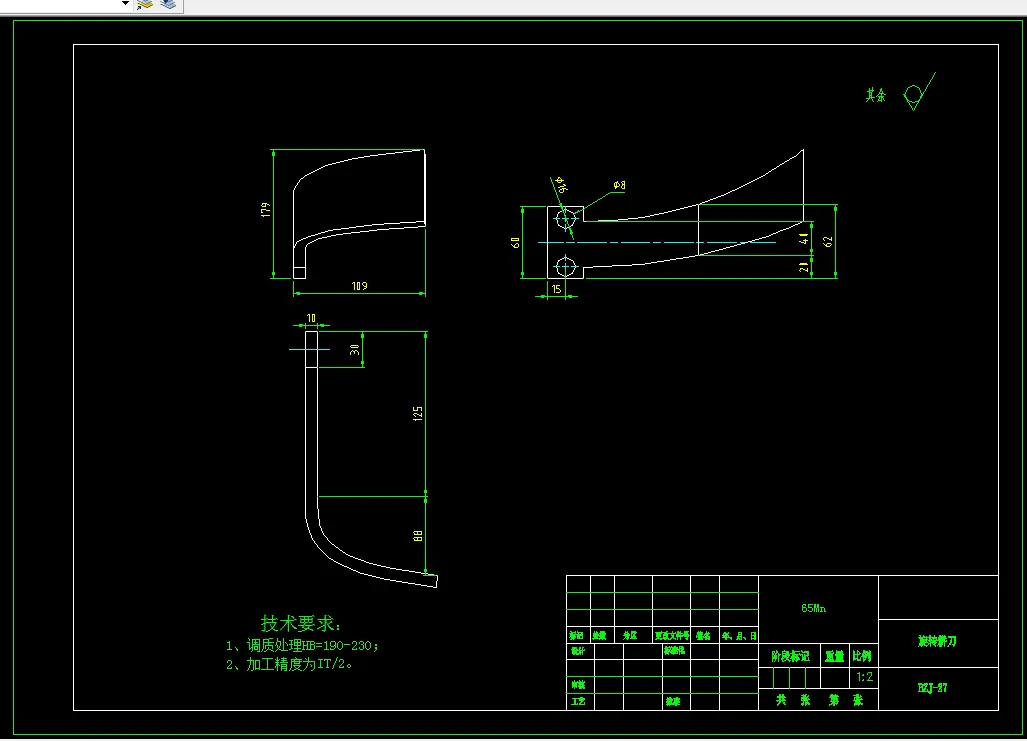Select the 10 thickness dimension
The height and width of the screenshot is (741, 1027).
tap(311, 318)
